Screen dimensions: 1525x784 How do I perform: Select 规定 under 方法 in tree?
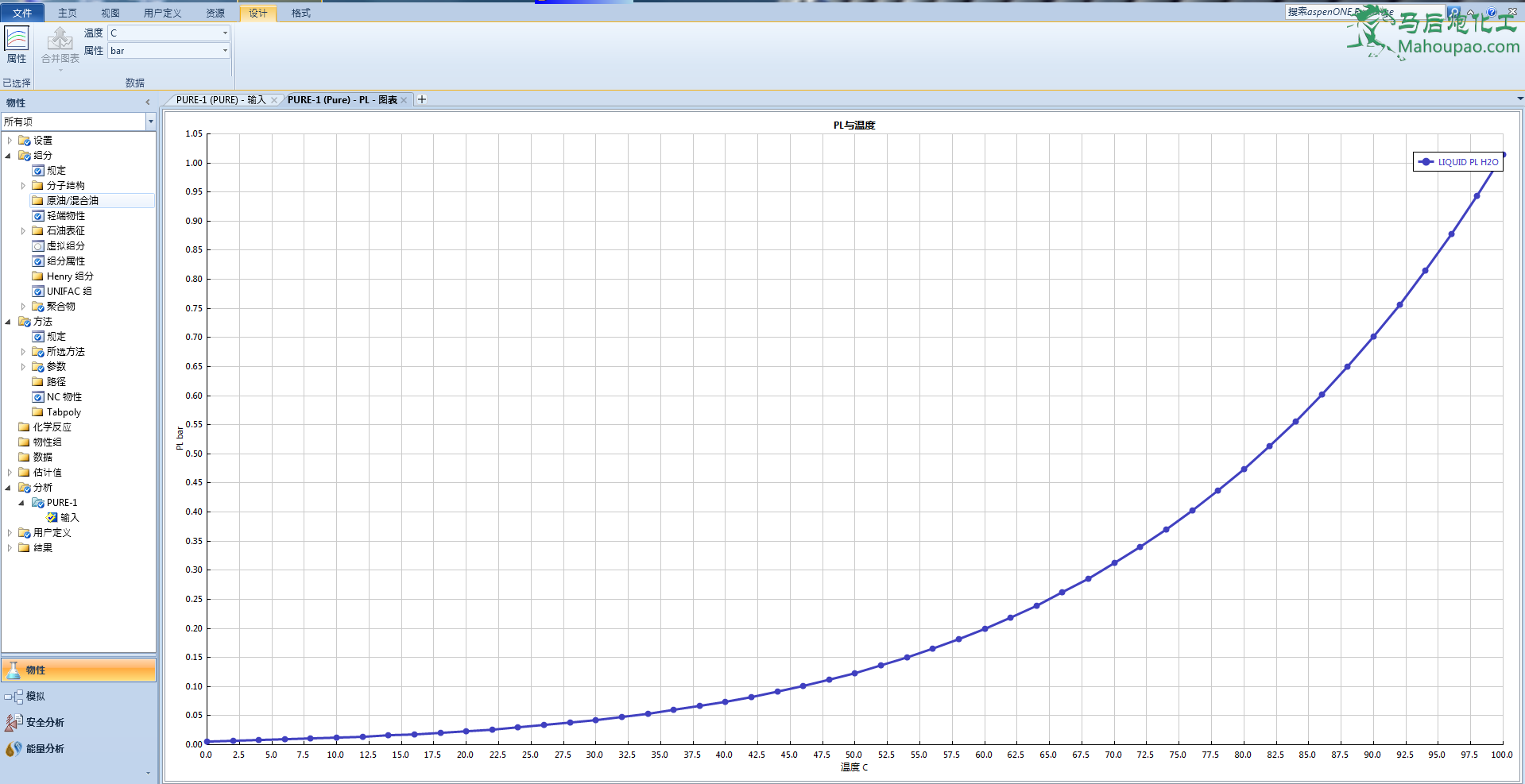56,337
